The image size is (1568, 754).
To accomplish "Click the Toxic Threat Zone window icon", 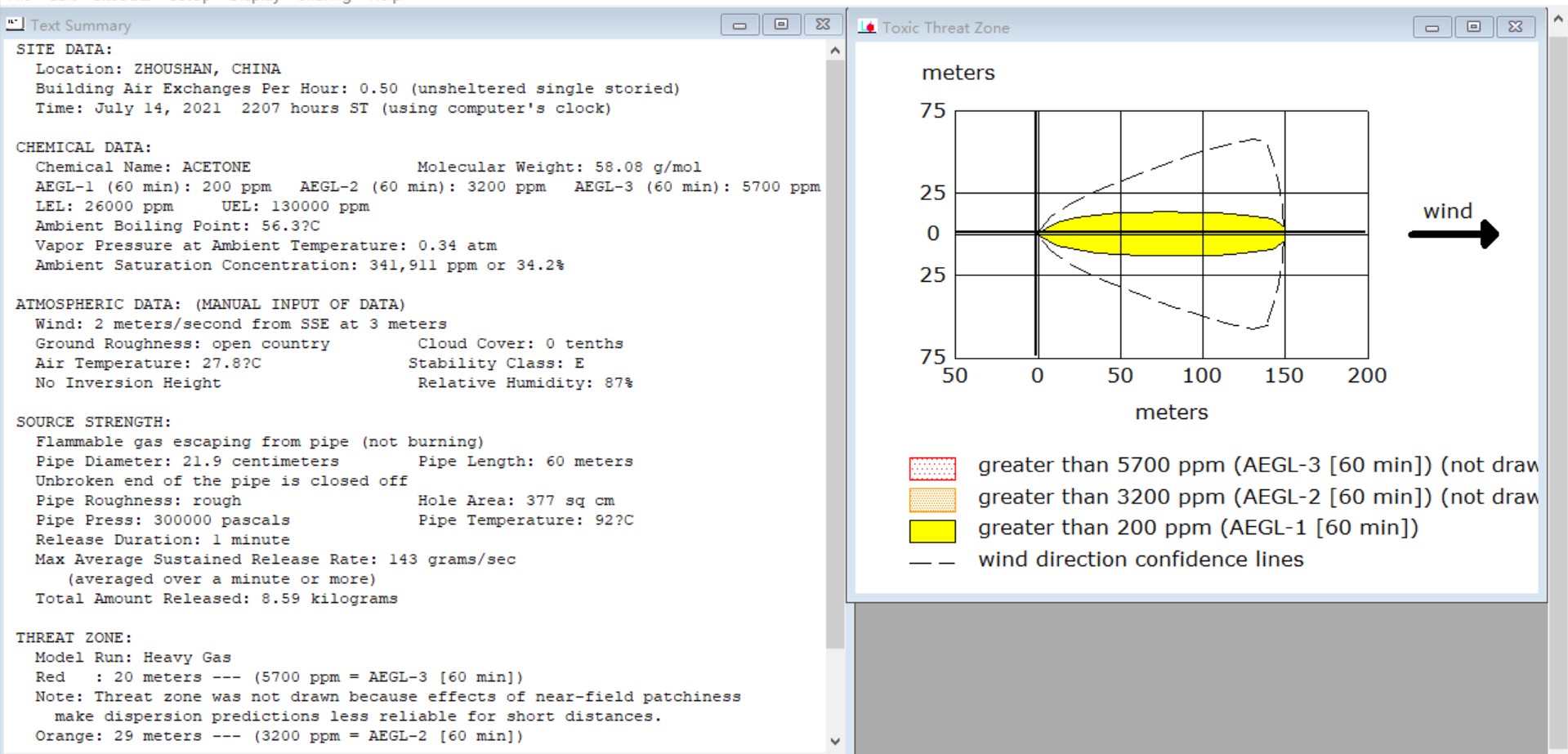I will coord(867,27).
